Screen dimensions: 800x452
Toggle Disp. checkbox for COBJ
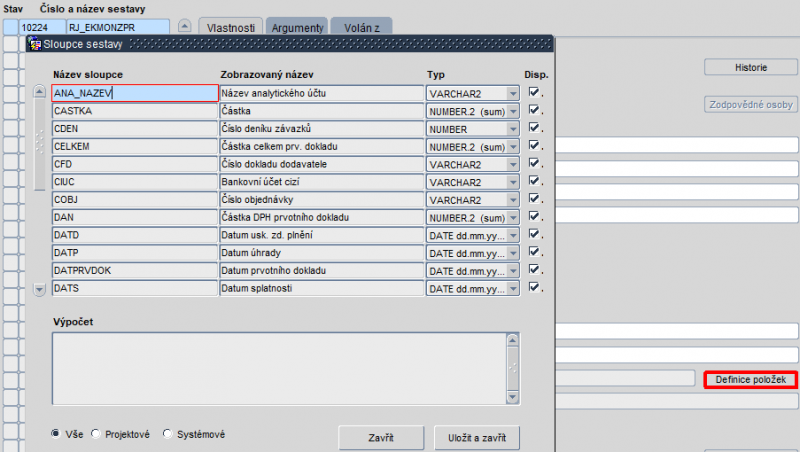tap(534, 198)
